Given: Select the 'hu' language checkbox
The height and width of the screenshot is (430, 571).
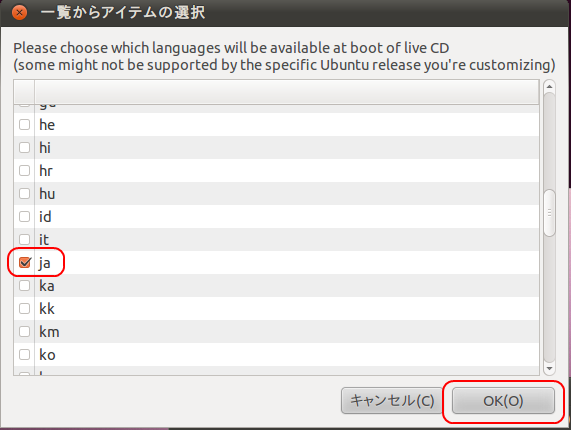Looking at the screenshot, I should pyautogui.click(x=24, y=193).
